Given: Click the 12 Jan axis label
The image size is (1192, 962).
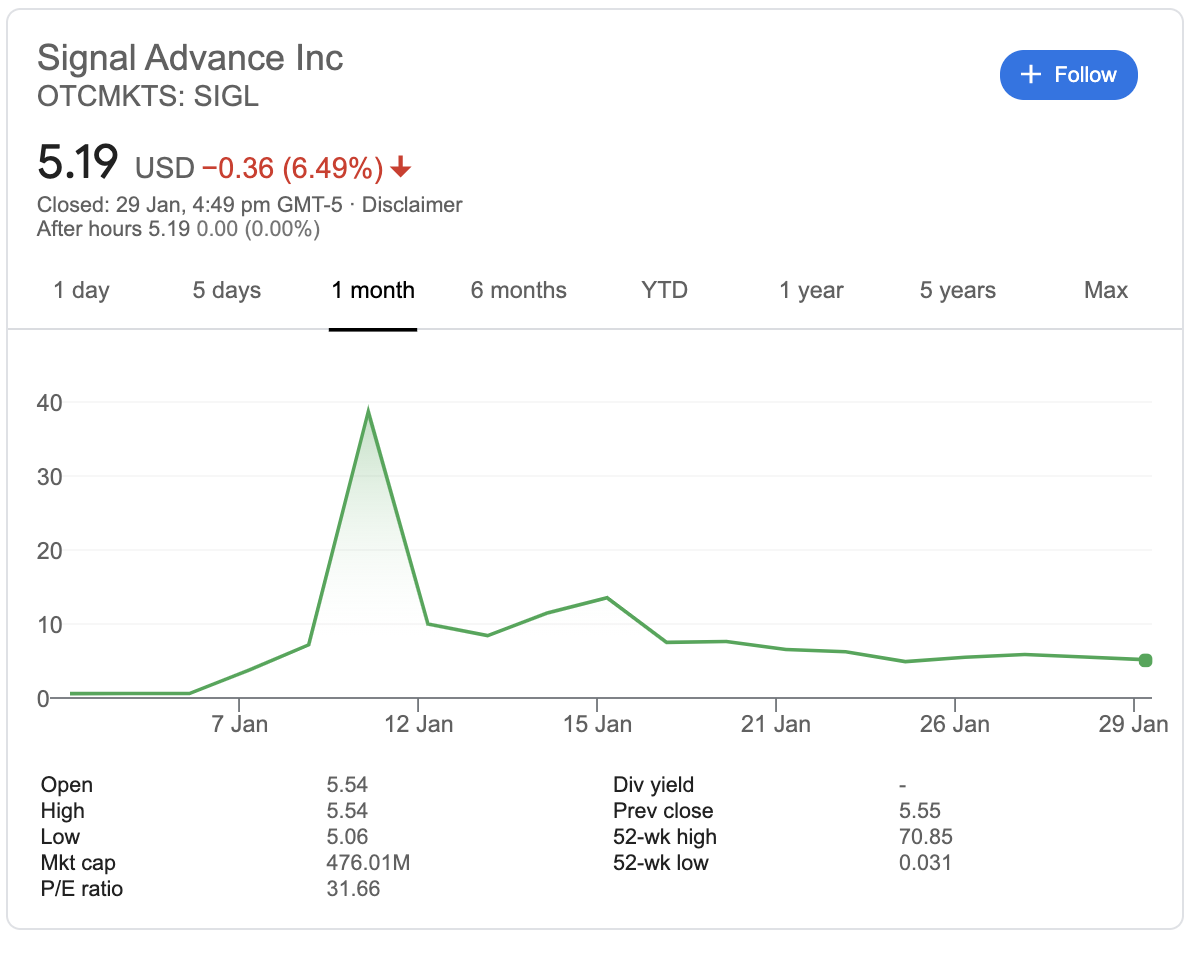Looking at the screenshot, I should [x=418, y=724].
